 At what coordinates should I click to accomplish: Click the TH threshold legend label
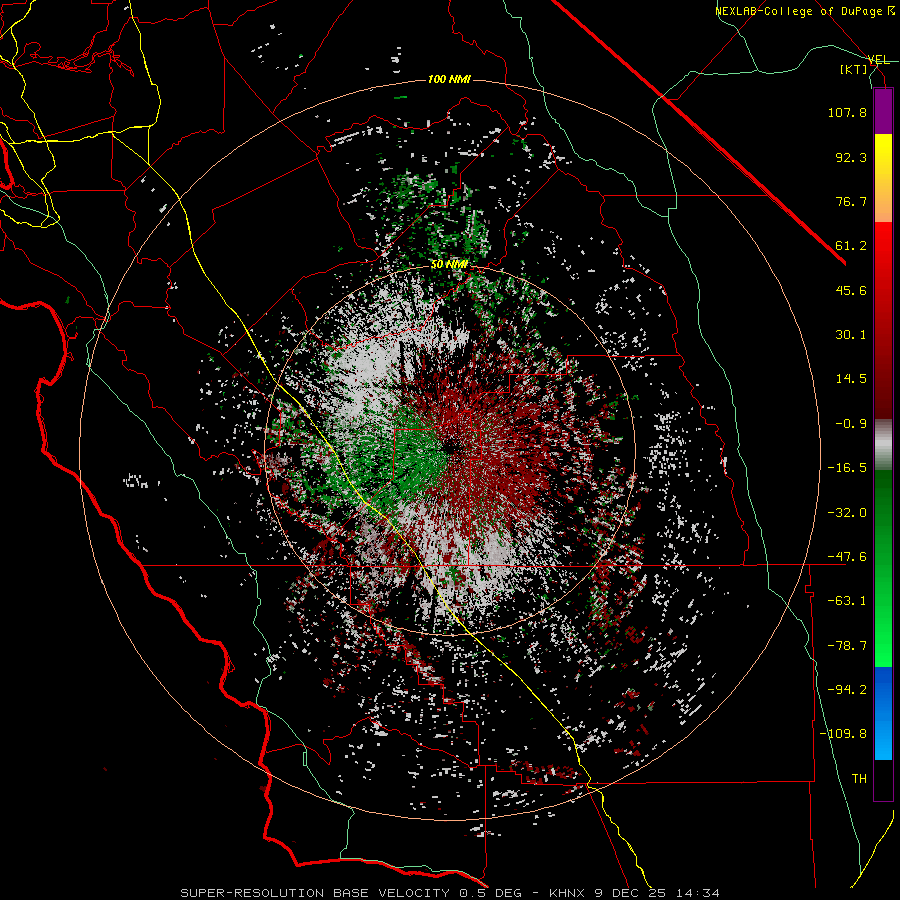click(x=859, y=778)
